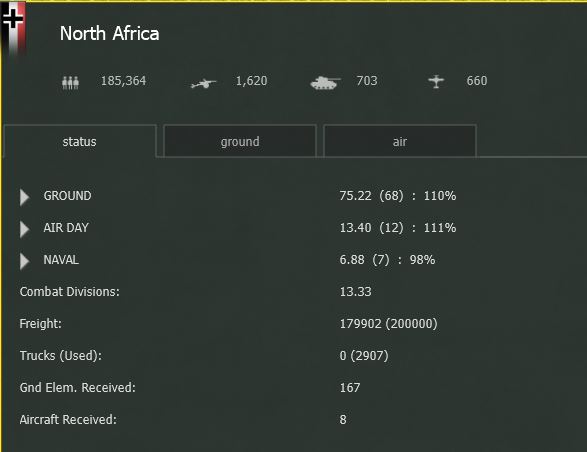Expand the NAVAL row triangle
587x452 pixels.
point(24,261)
